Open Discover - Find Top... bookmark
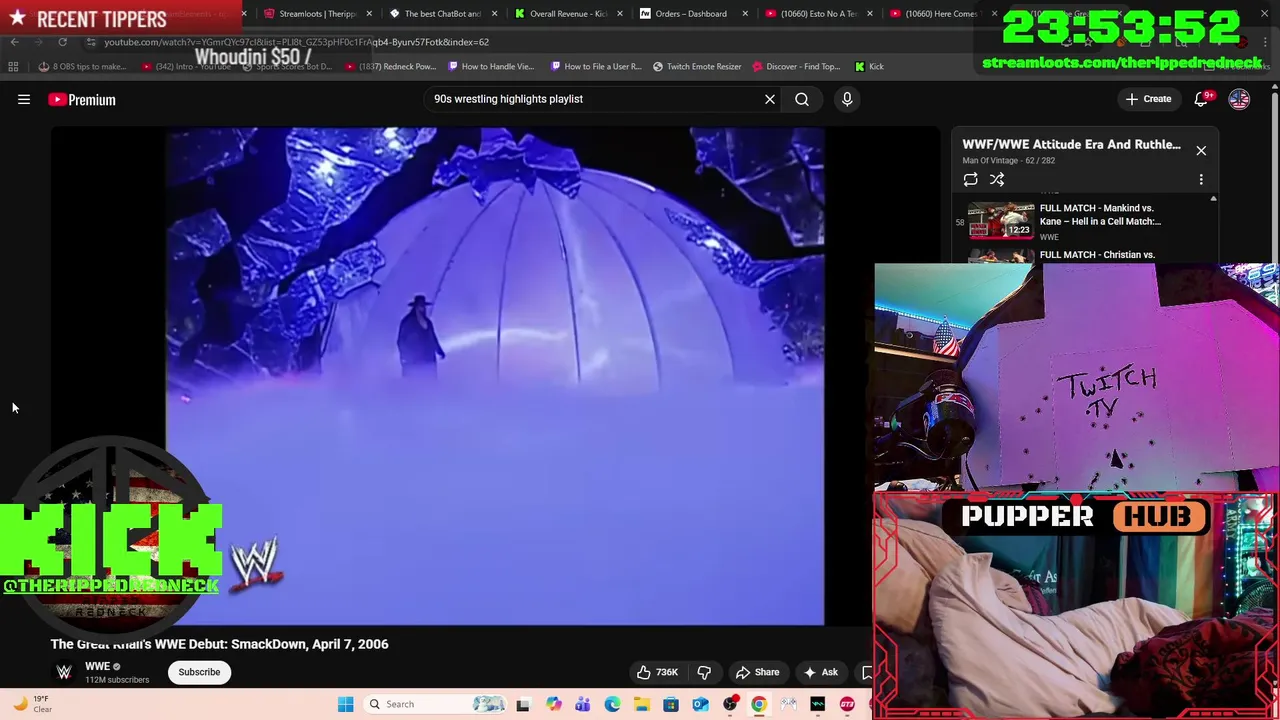The width and height of the screenshot is (1280, 720). (797, 66)
